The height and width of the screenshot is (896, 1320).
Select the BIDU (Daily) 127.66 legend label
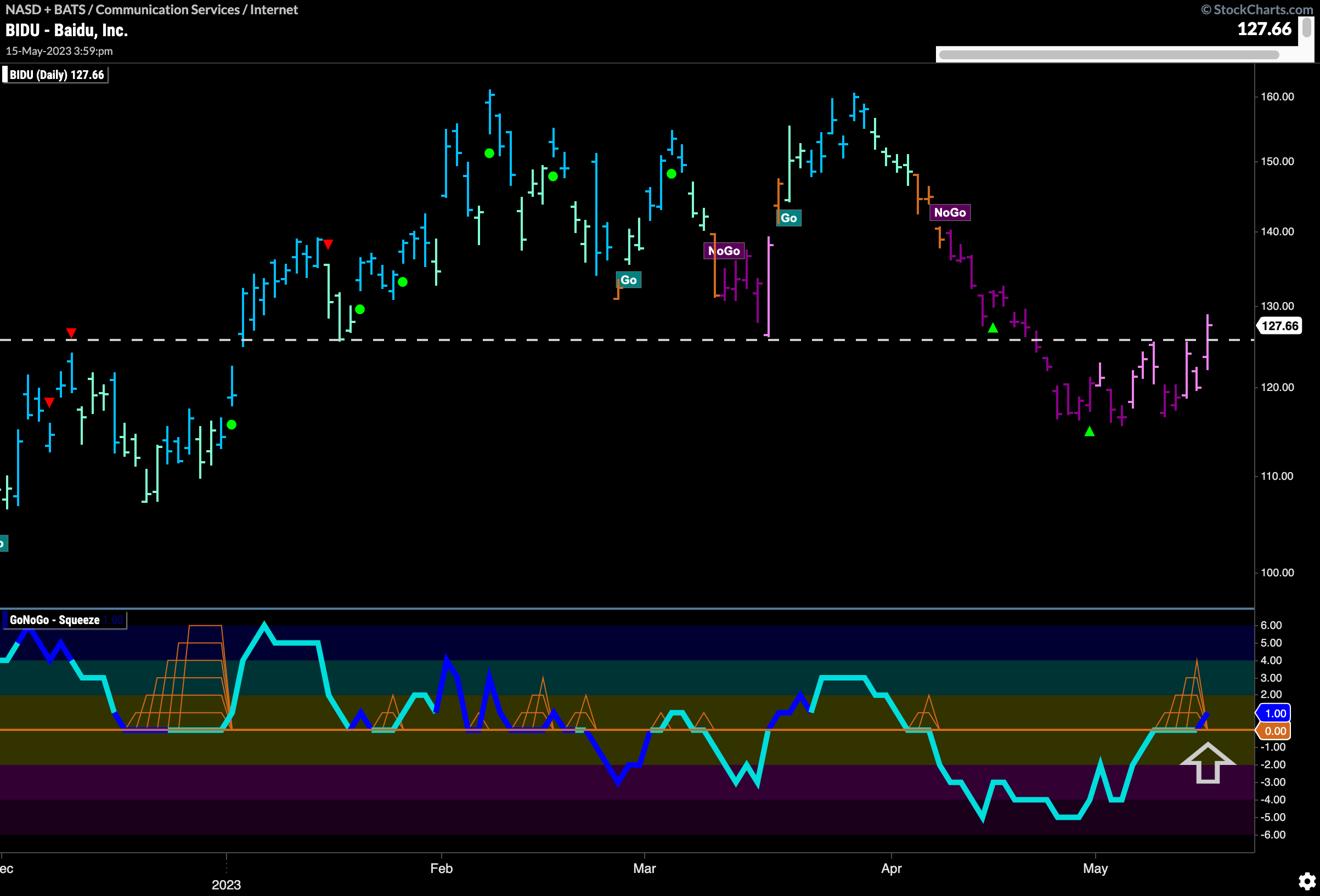pyautogui.click(x=56, y=75)
